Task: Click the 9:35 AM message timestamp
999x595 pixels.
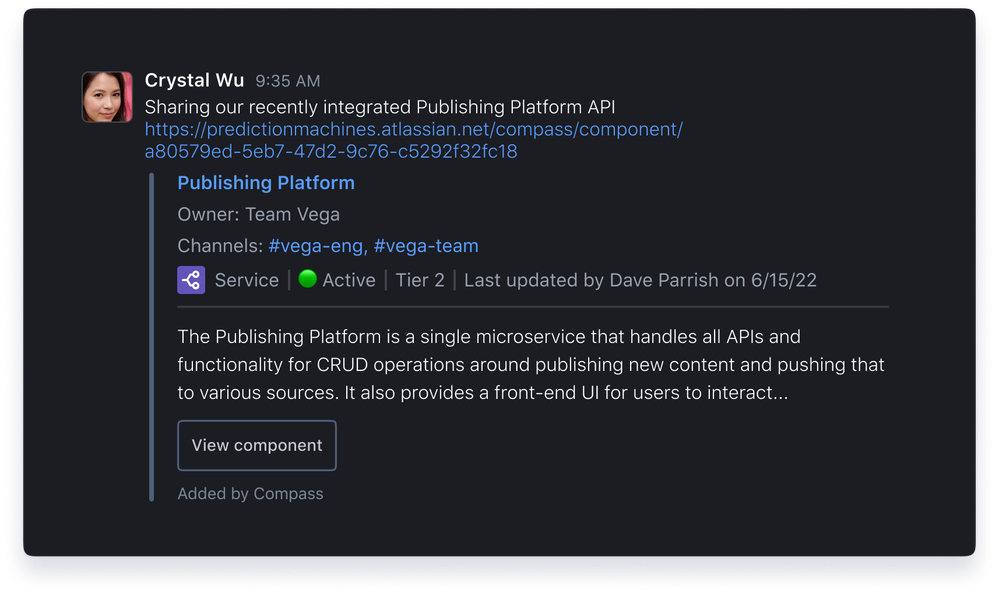Action: pyautogui.click(x=288, y=81)
